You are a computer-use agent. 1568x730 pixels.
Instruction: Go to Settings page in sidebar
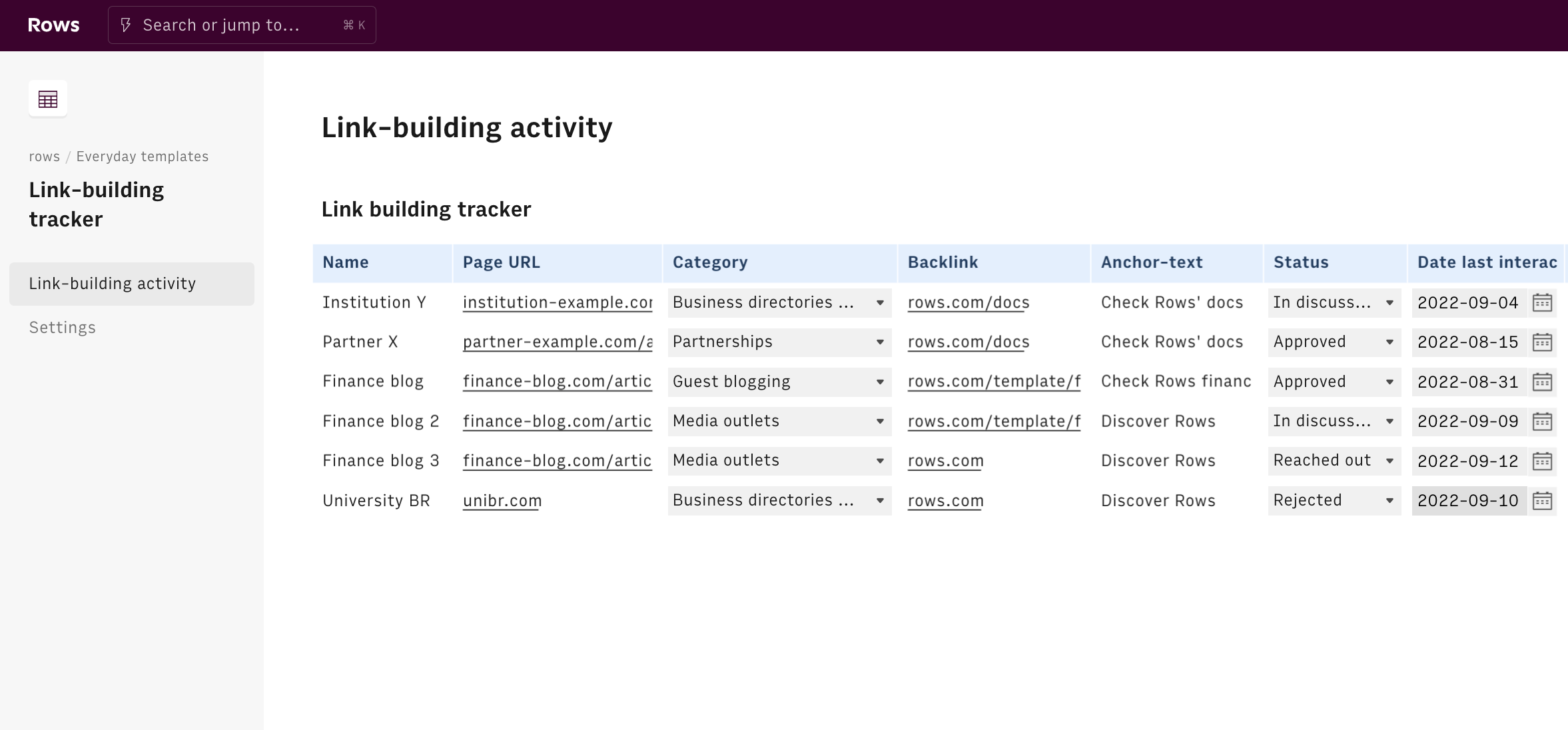point(63,328)
